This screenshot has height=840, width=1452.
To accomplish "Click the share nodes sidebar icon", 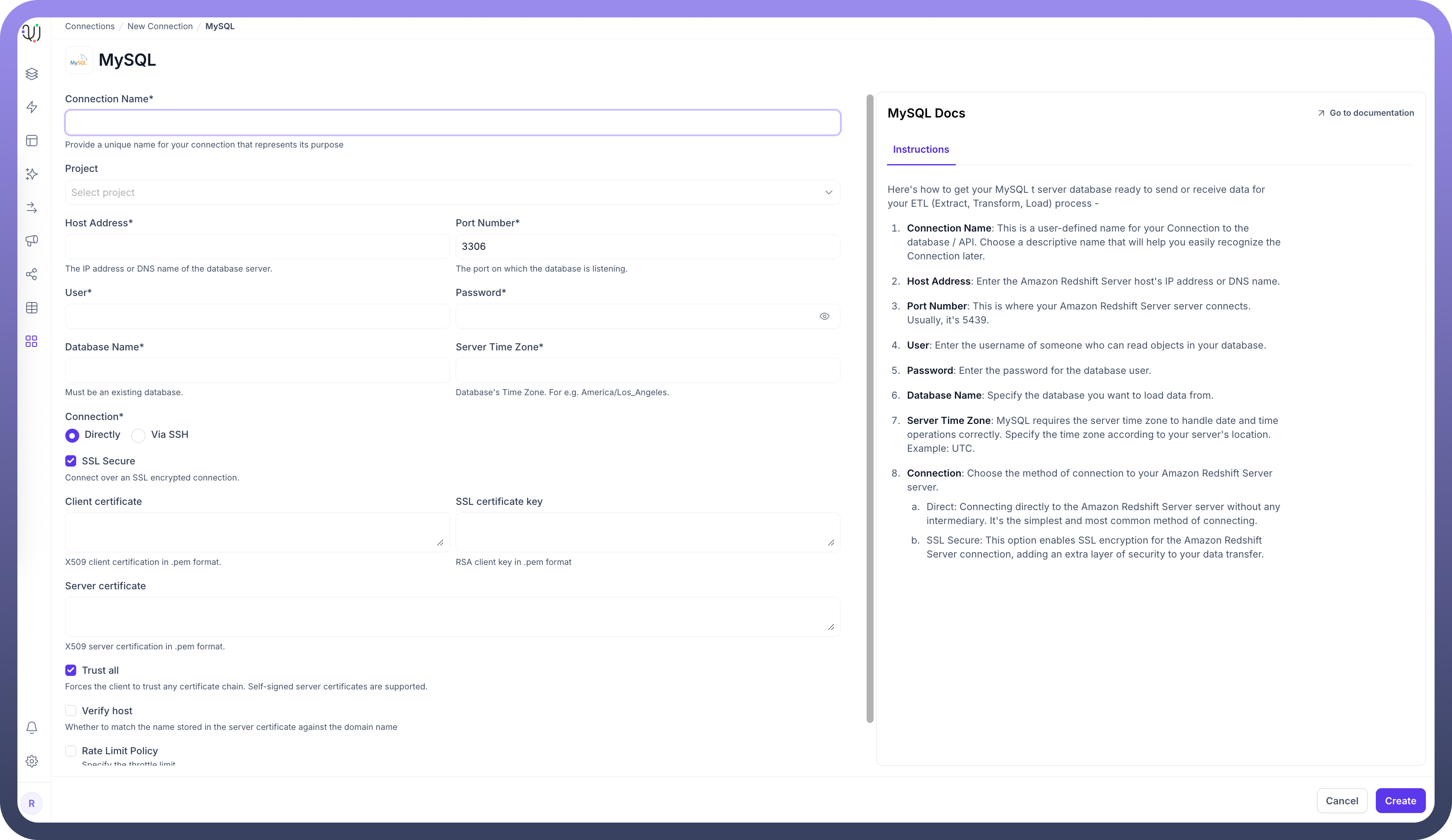I will 32,274.
